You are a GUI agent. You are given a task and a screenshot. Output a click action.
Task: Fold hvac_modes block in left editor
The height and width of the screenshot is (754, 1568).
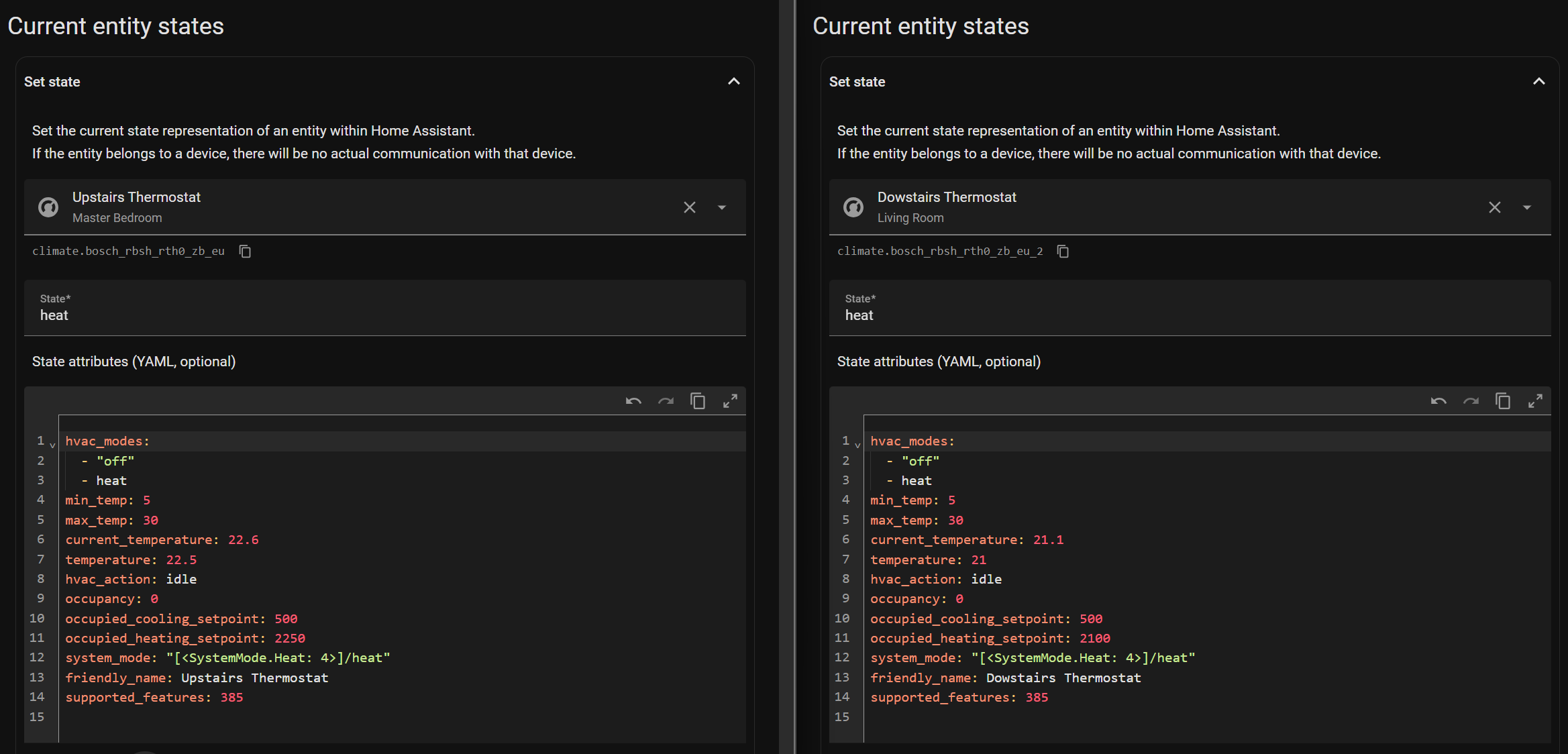[x=52, y=444]
